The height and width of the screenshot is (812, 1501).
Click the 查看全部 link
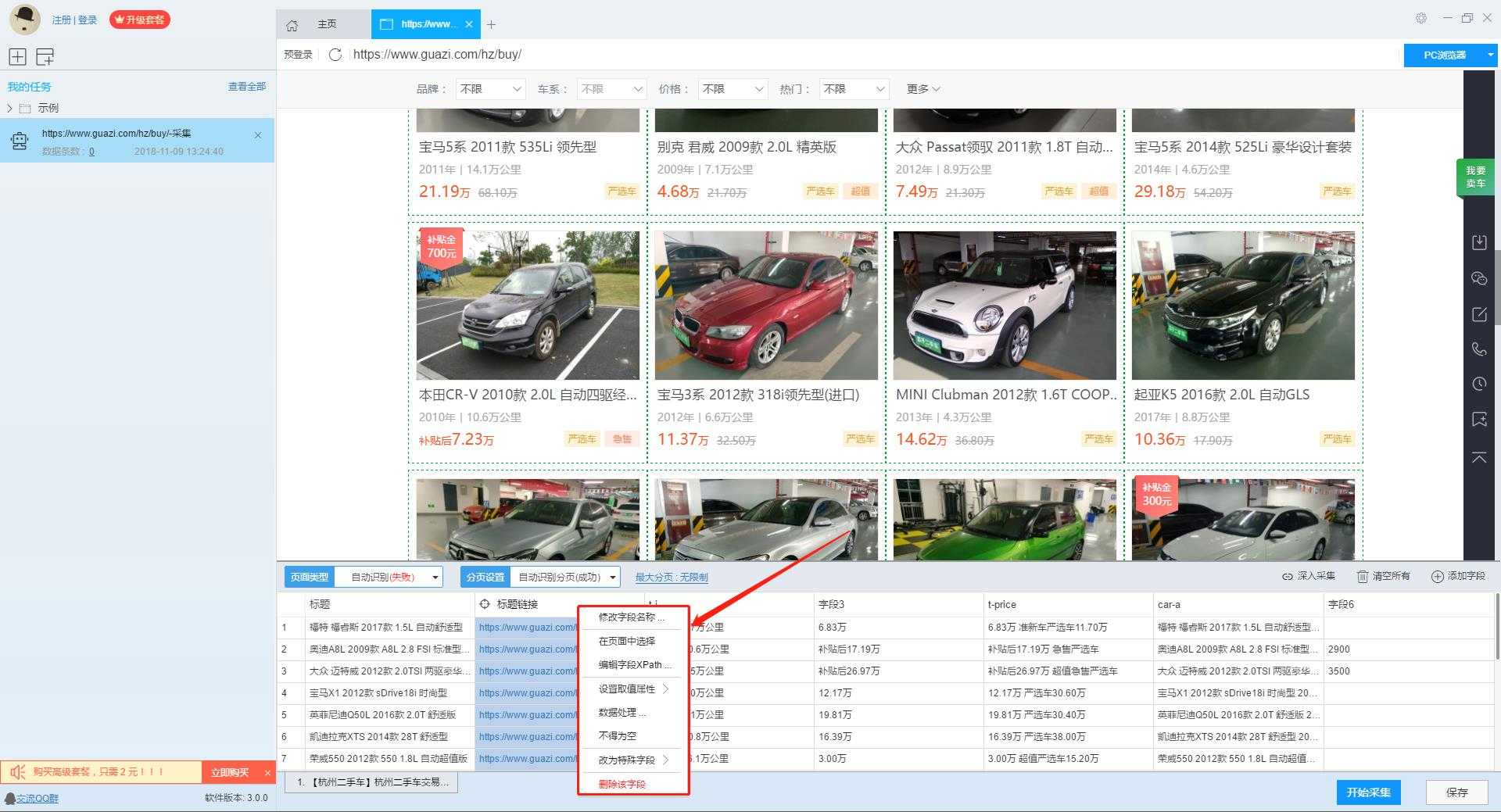tap(247, 87)
